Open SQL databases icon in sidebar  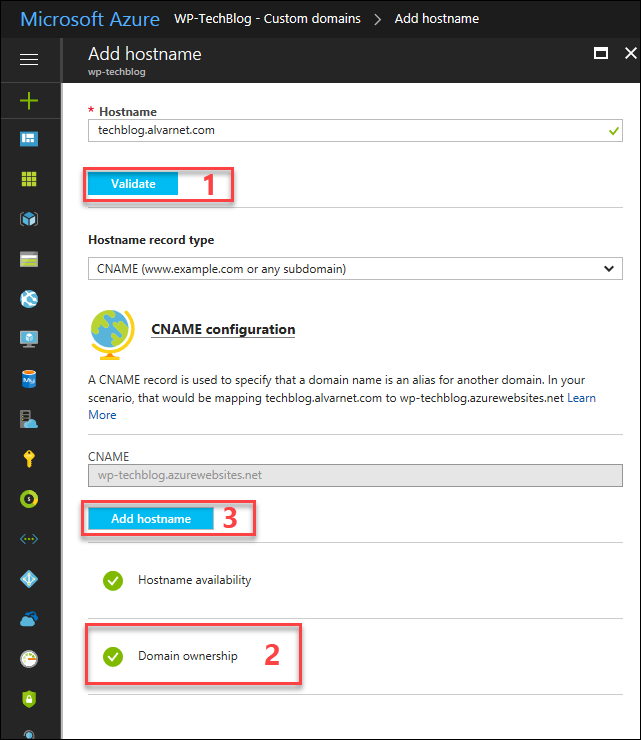[x=29, y=379]
